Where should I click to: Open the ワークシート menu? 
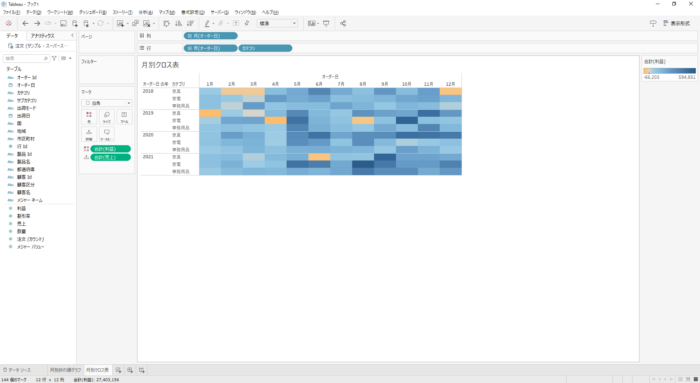click(x=60, y=12)
